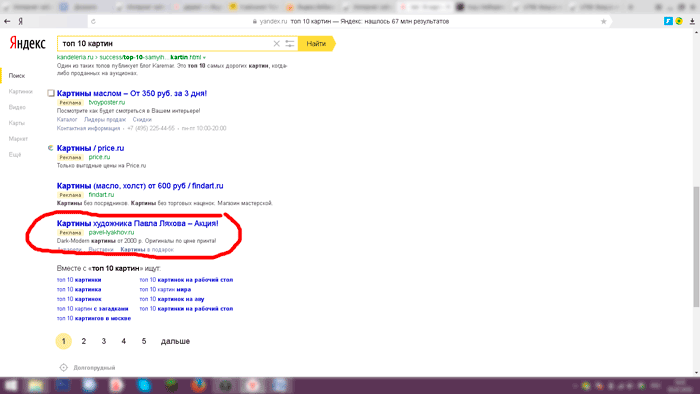Screen dimensions: 700x394
Task: Expand the kandeleria.ru result dropdown arrow
Action: [204, 58]
